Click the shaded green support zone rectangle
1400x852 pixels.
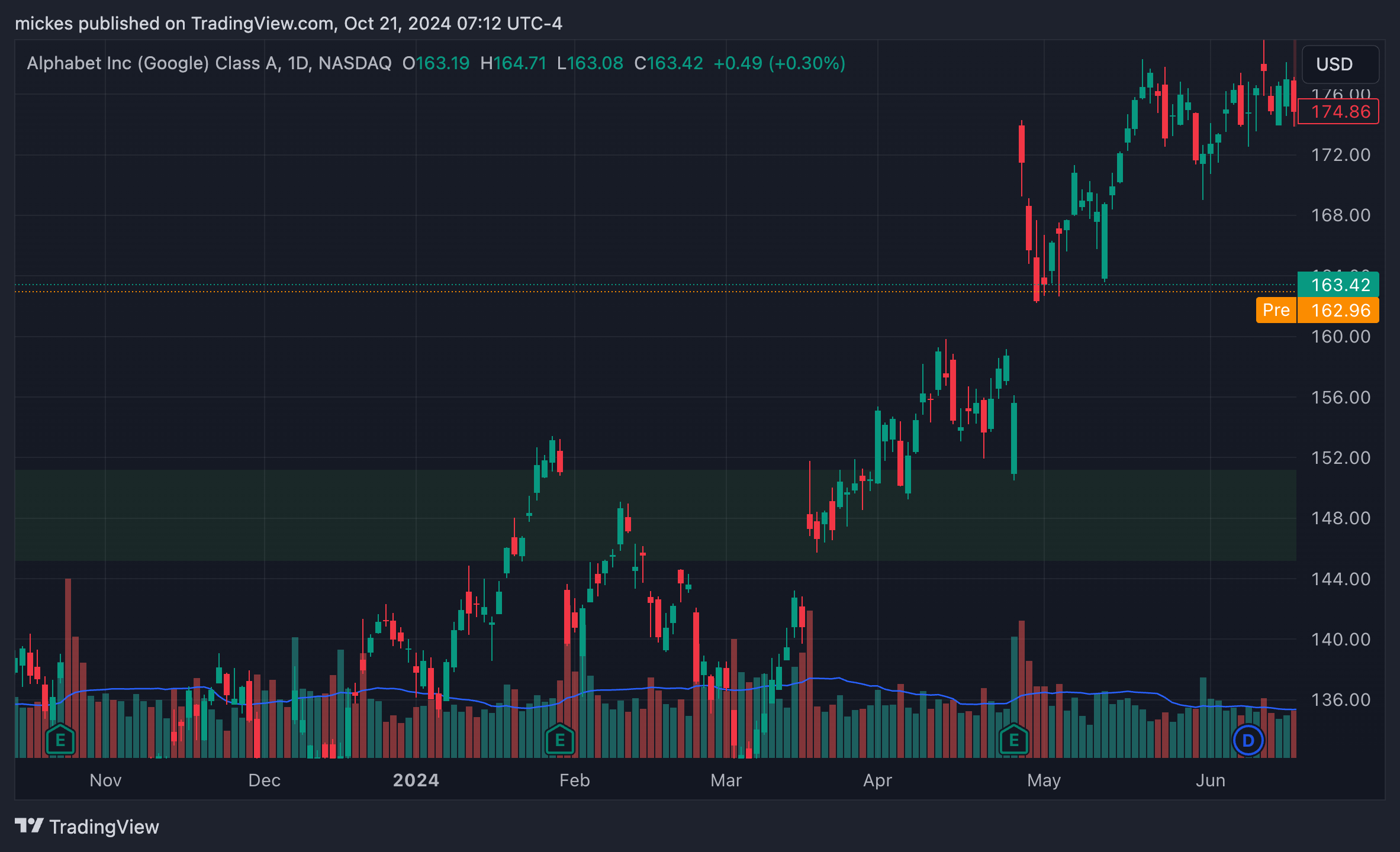[x=655, y=515]
